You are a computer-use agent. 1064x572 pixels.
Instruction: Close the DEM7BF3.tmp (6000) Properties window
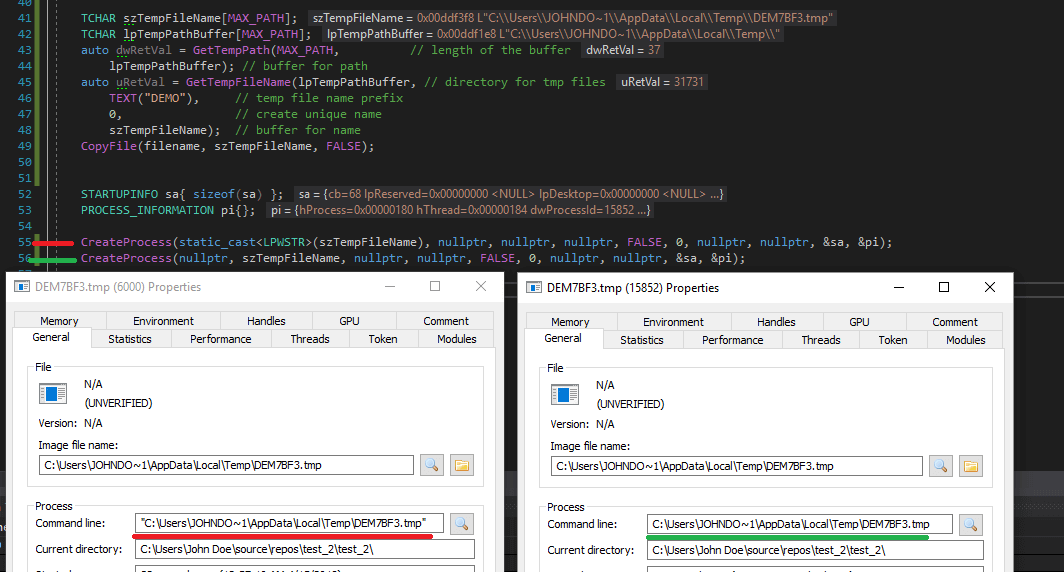[481, 286]
